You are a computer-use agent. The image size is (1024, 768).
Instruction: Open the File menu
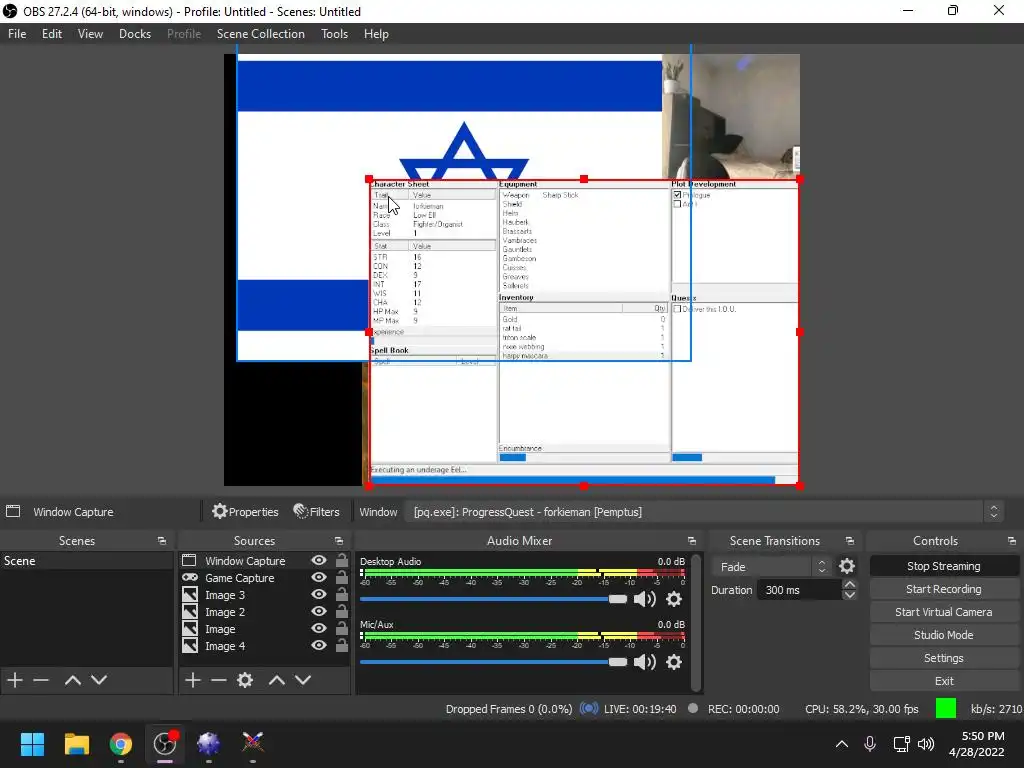click(17, 33)
